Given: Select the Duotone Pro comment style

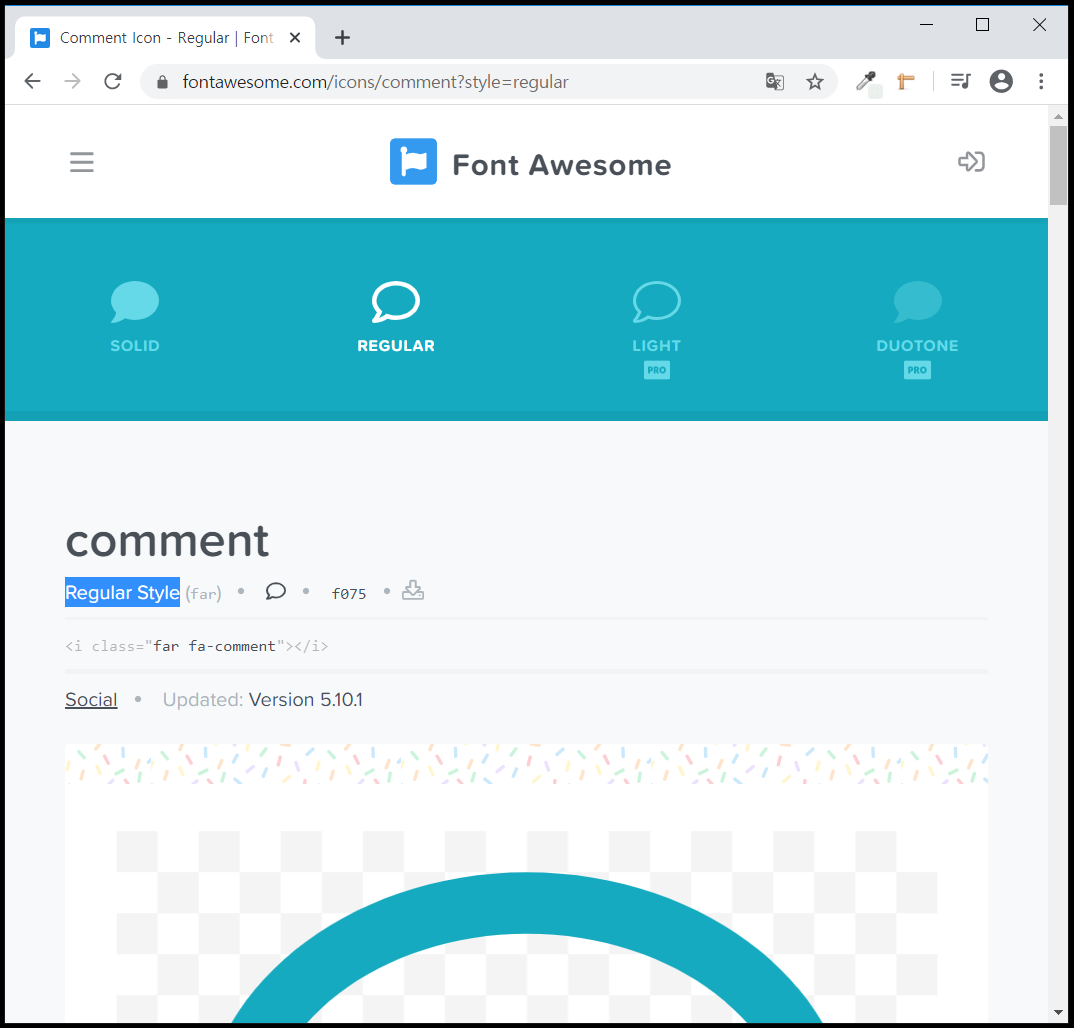Looking at the screenshot, I should 917,329.
